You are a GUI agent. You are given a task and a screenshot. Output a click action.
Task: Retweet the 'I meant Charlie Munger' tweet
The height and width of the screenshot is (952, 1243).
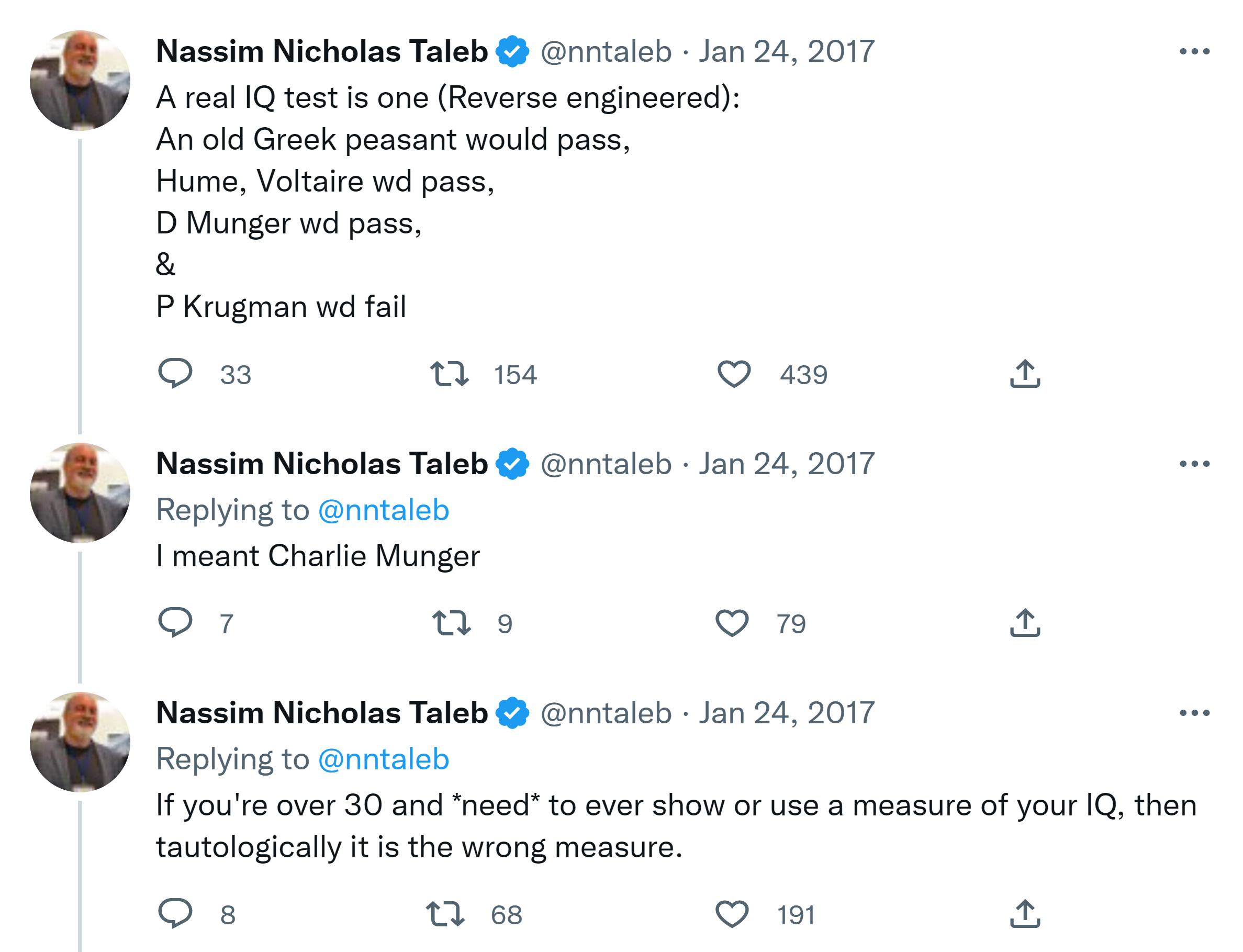(451, 623)
